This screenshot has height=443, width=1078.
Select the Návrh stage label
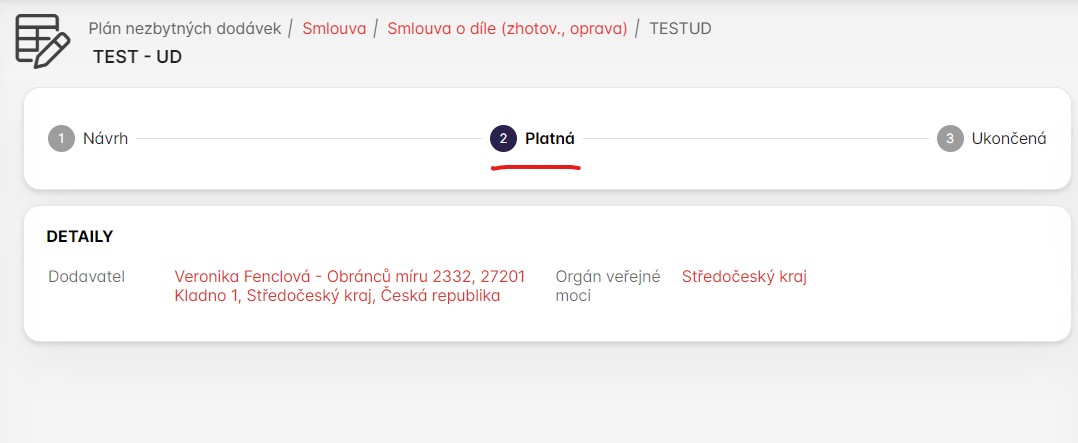[105, 139]
